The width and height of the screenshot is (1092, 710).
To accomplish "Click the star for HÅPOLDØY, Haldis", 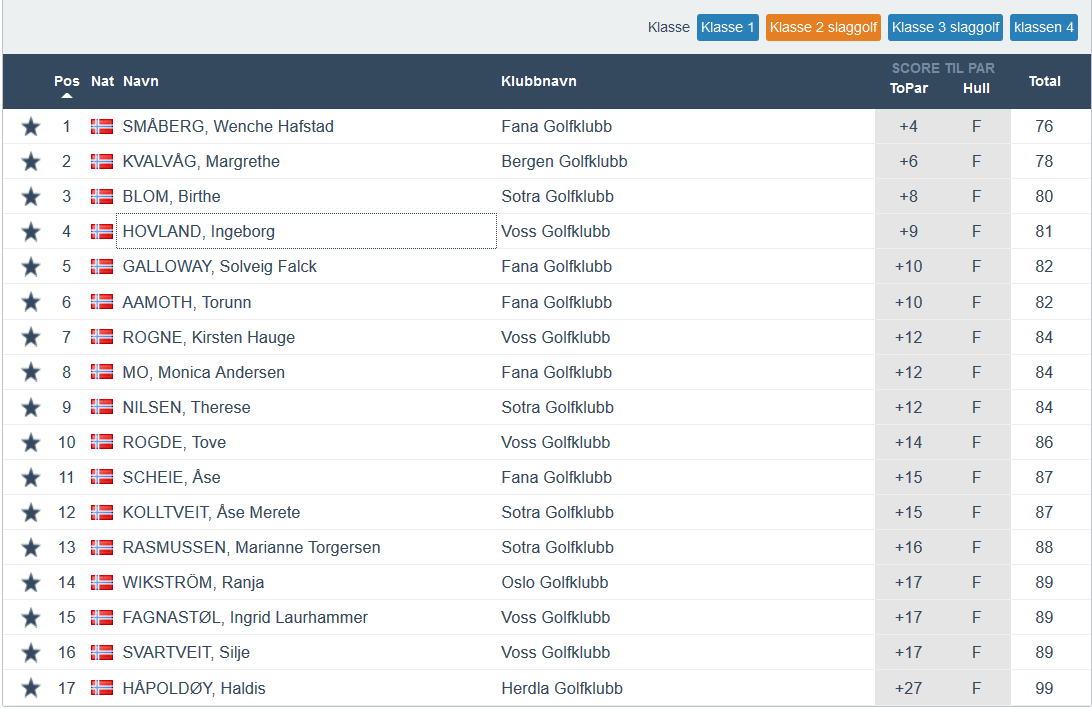I will pos(31,688).
